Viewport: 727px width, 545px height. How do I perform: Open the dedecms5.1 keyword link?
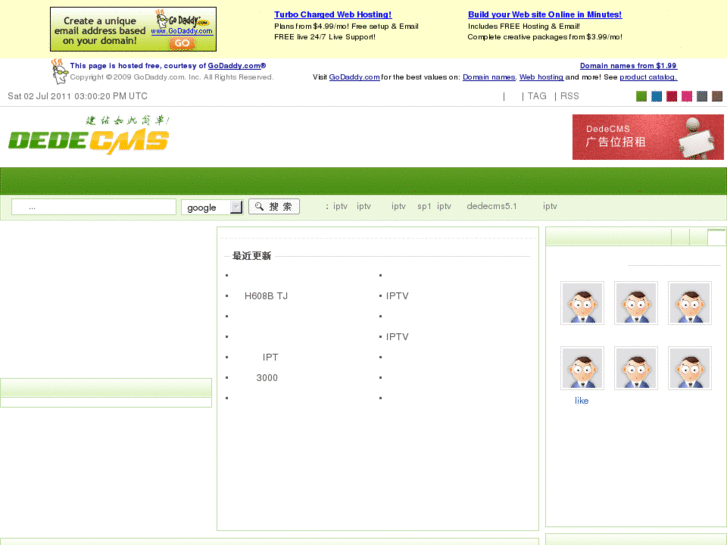pyautogui.click(x=491, y=206)
